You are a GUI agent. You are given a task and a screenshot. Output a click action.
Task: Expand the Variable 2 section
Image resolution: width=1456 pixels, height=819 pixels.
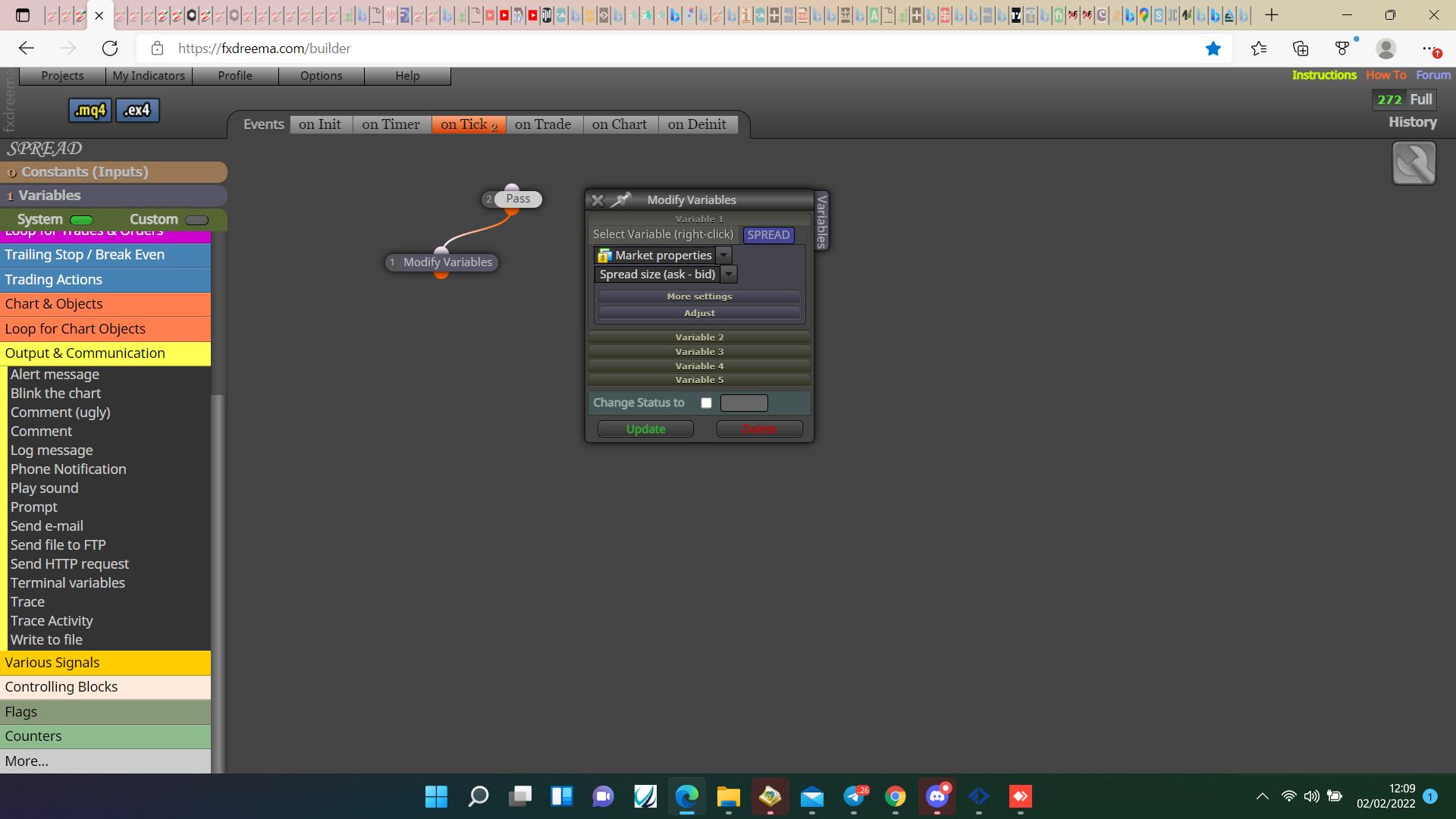click(699, 337)
